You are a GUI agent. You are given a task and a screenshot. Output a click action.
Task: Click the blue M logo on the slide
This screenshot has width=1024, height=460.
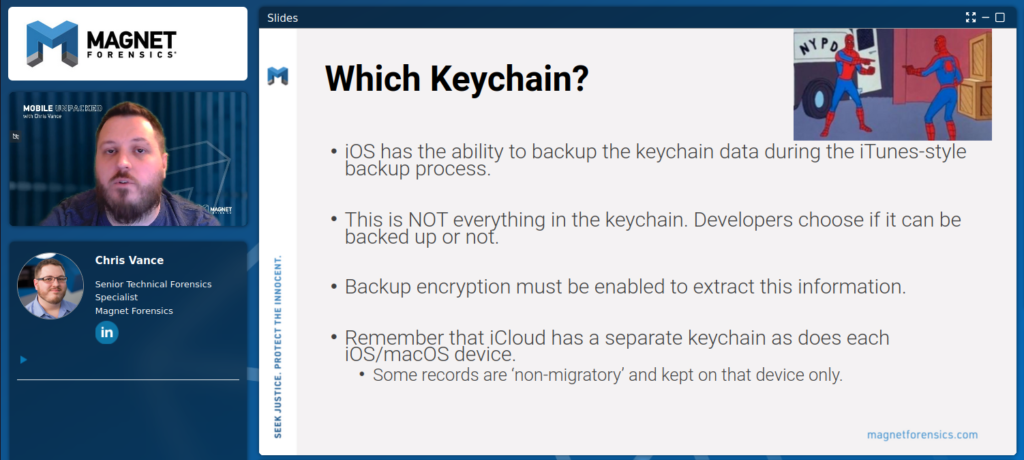point(278,76)
